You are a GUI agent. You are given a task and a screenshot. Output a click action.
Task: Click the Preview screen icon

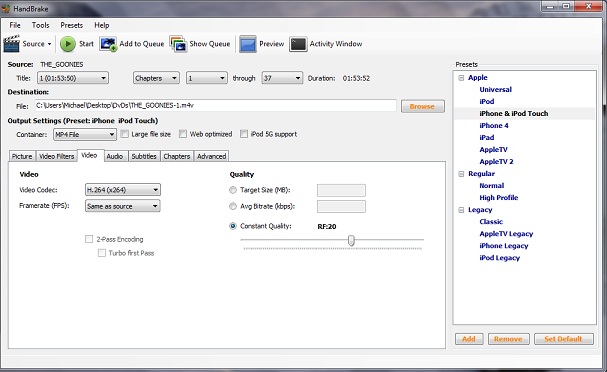(x=247, y=44)
